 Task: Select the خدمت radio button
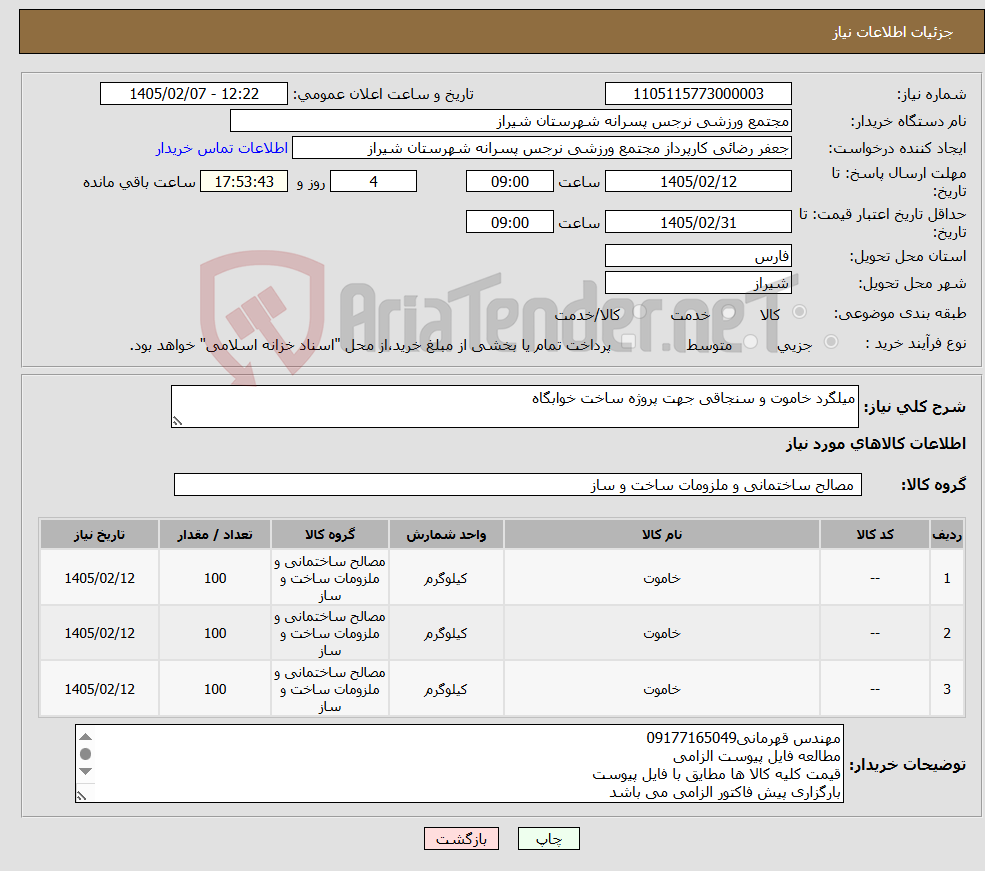point(729,312)
